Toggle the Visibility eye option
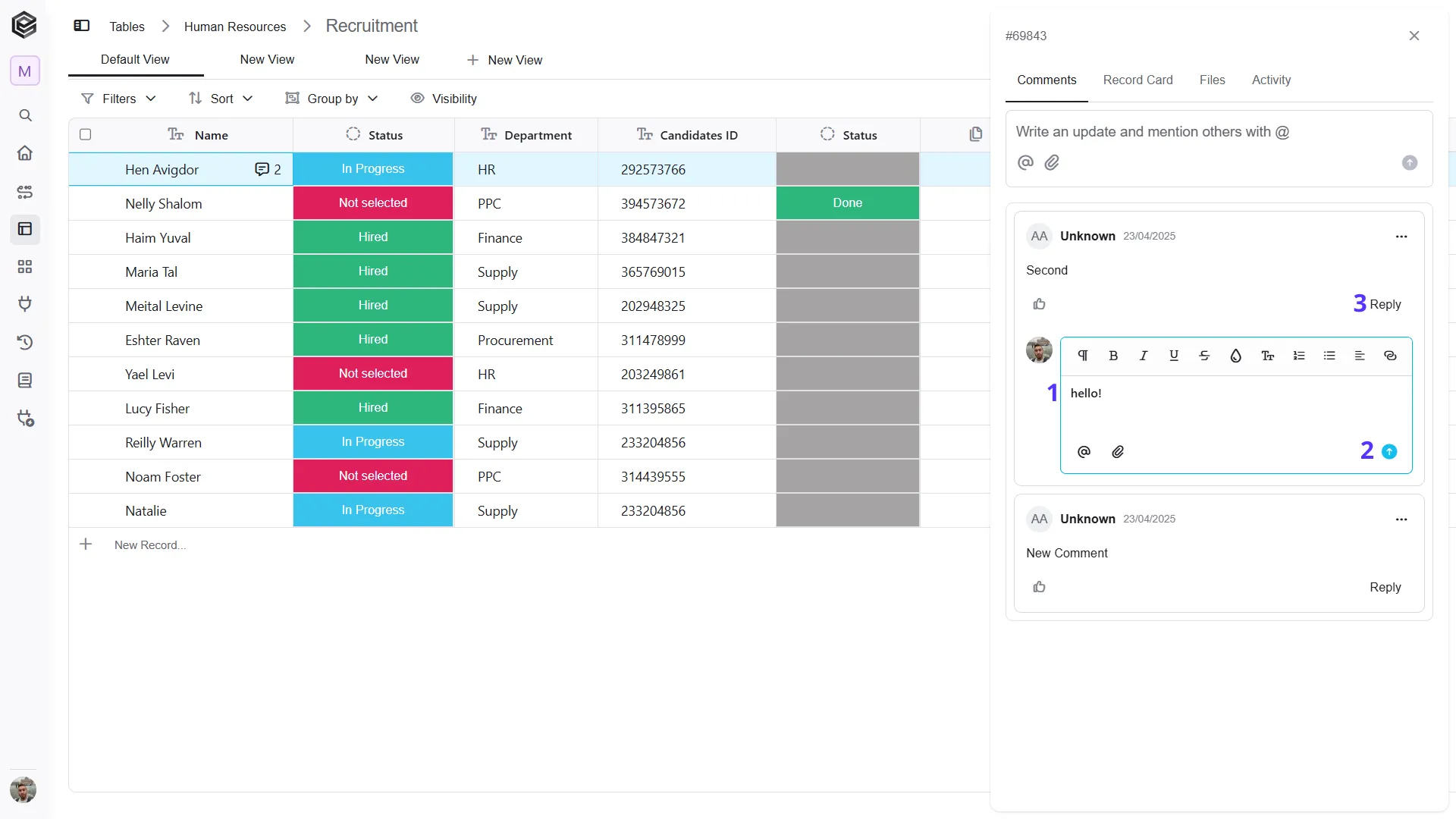 pos(444,99)
